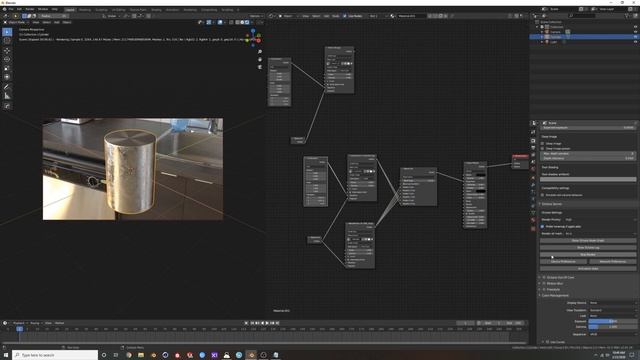Toggle camera view icon in viewport
The height and width of the screenshot is (360, 640).
[260, 67]
